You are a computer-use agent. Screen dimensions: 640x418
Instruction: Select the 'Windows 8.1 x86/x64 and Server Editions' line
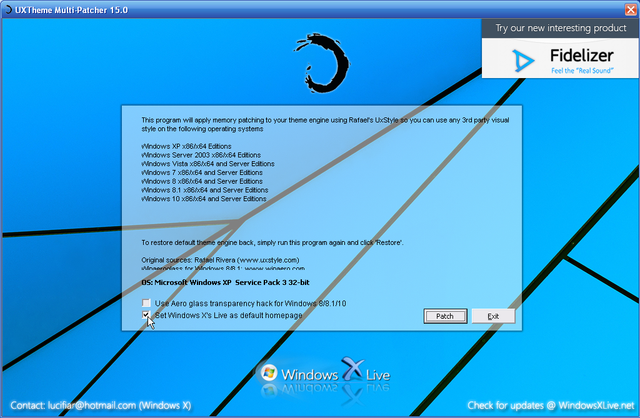(x=205, y=190)
